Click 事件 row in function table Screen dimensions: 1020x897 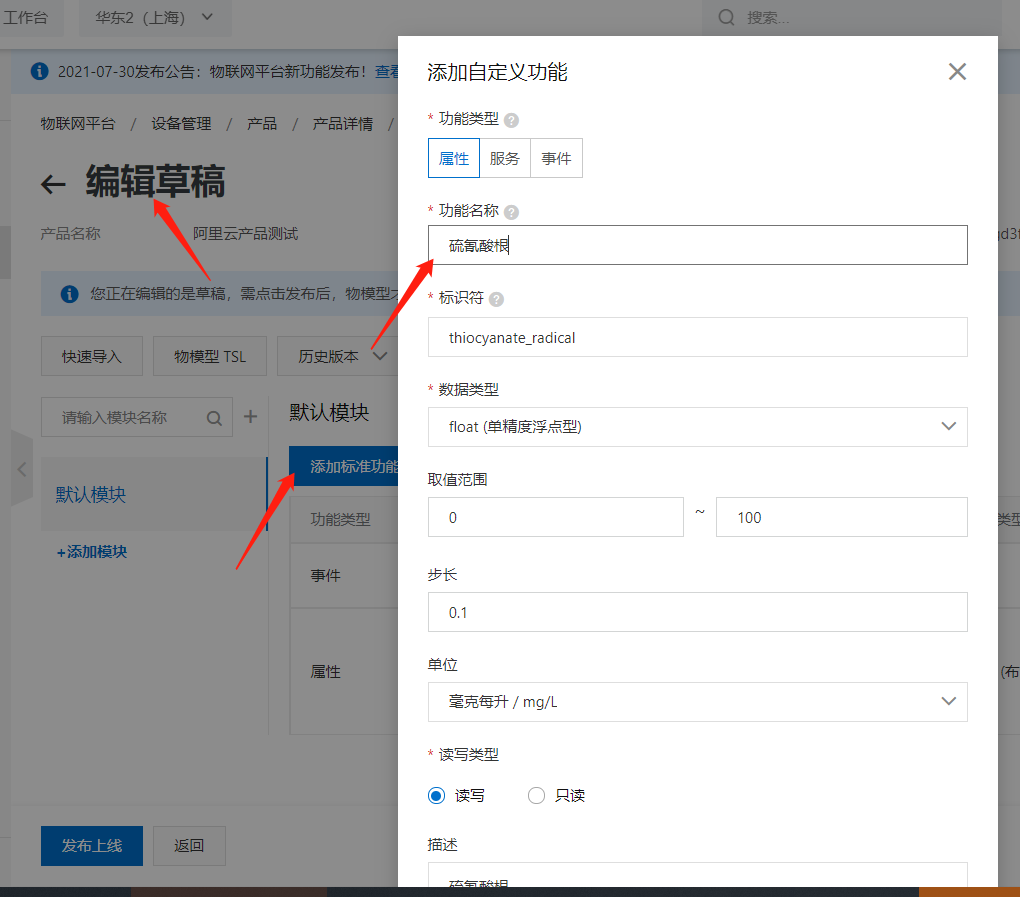point(343,576)
